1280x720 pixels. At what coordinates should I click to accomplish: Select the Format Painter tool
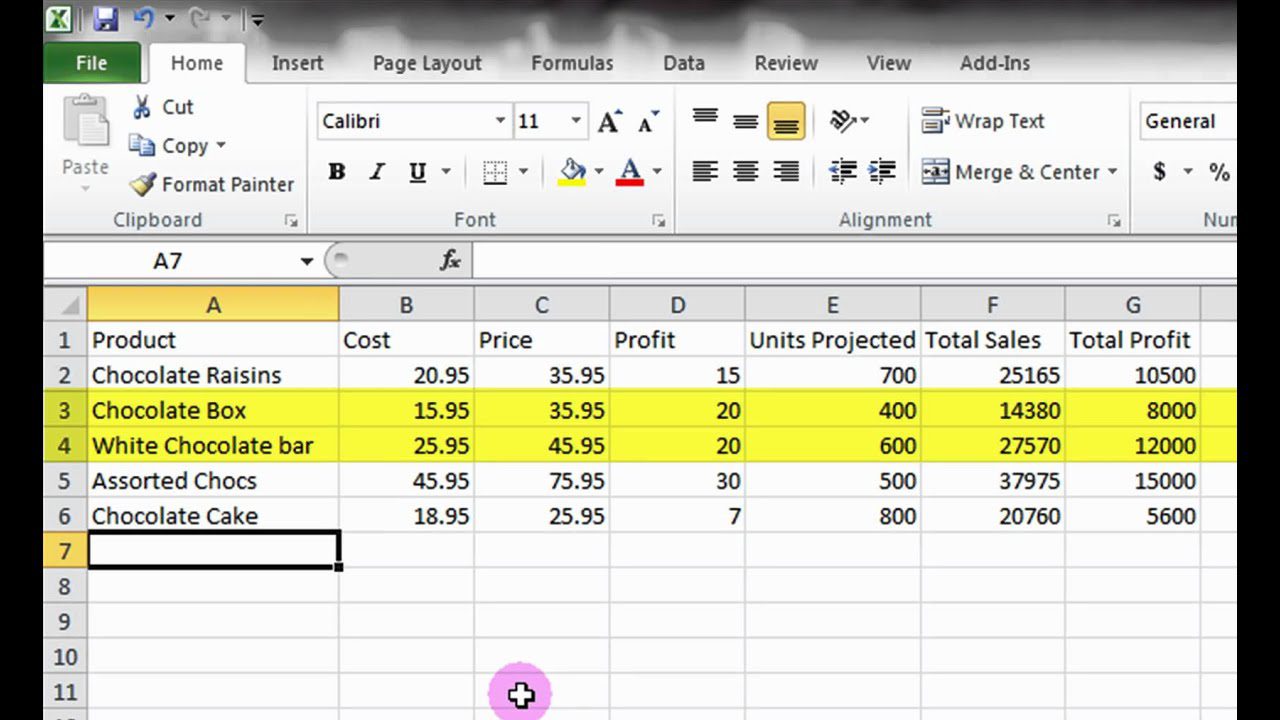tap(212, 184)
